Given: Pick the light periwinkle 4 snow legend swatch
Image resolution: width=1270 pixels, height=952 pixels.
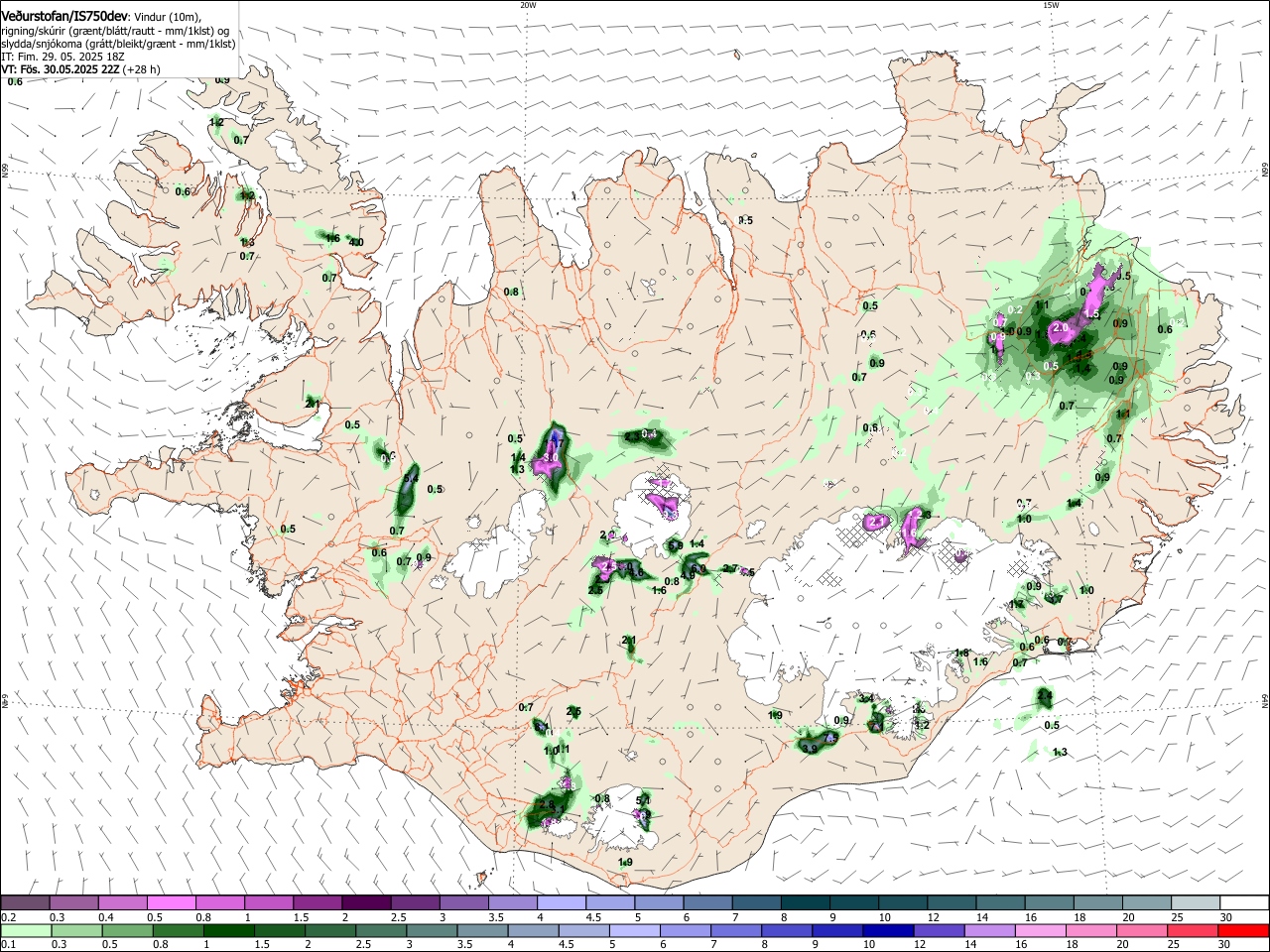Looking at the screenshot, I should pos(560,902).
